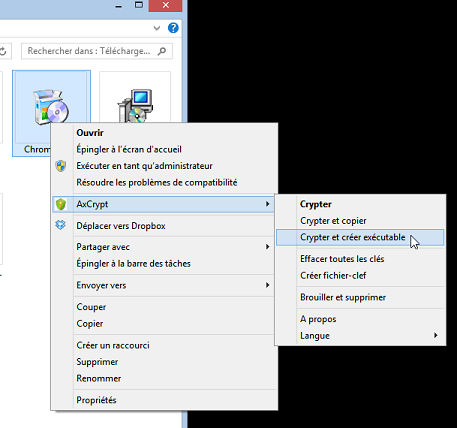Click the refresh arrow button

(4, 51)
